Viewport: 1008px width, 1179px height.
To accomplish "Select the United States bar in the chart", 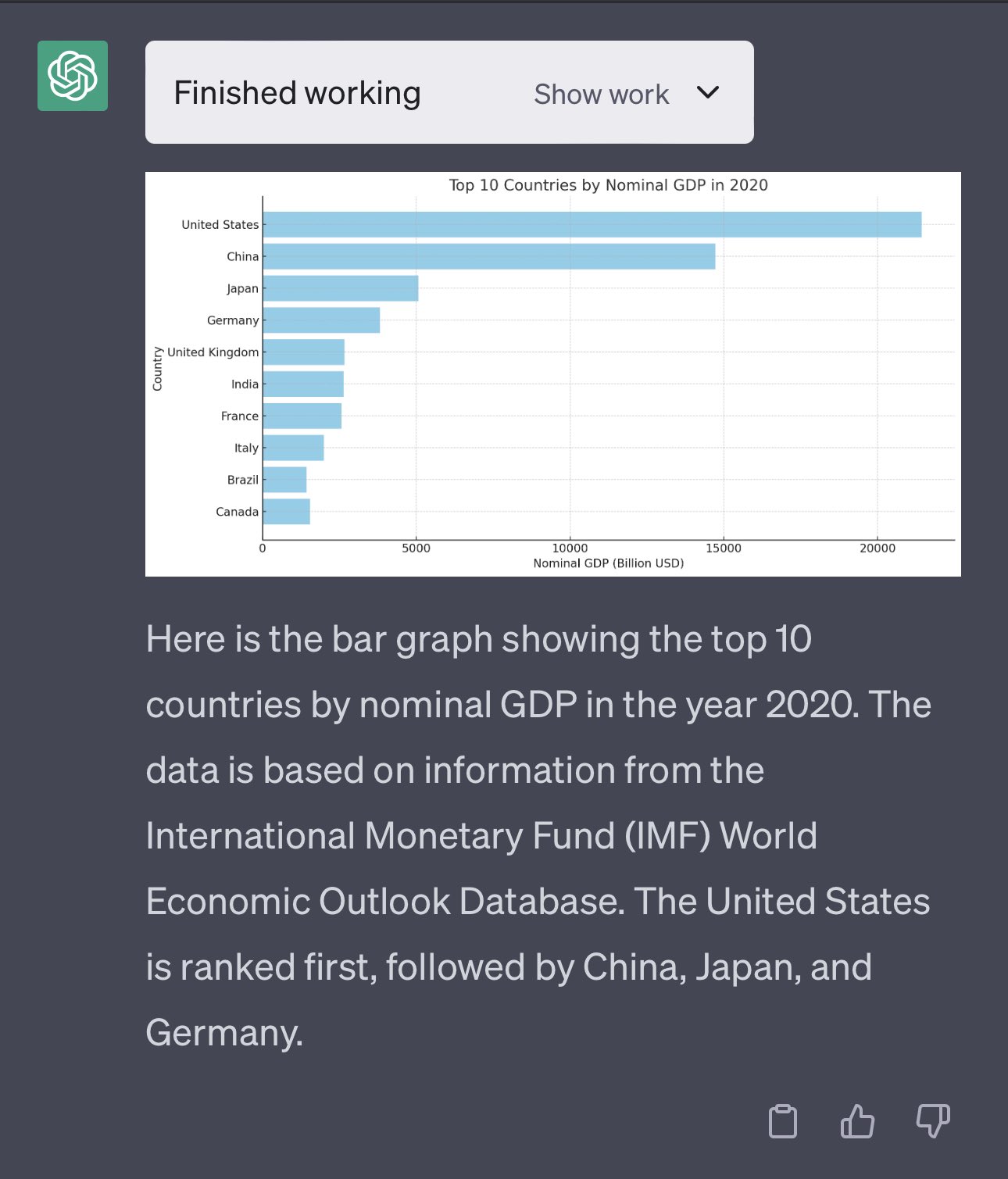I will click(x=592, y=224).
